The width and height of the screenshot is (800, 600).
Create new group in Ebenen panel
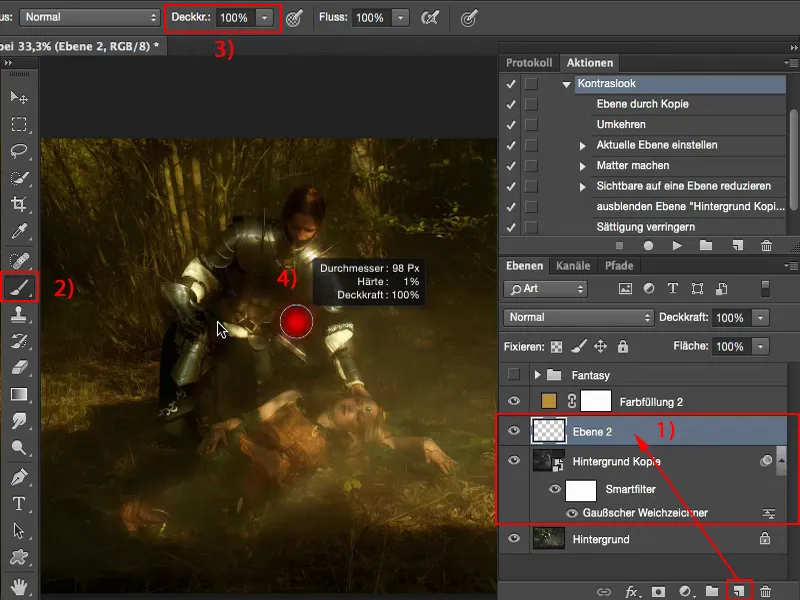pos(712,591)
